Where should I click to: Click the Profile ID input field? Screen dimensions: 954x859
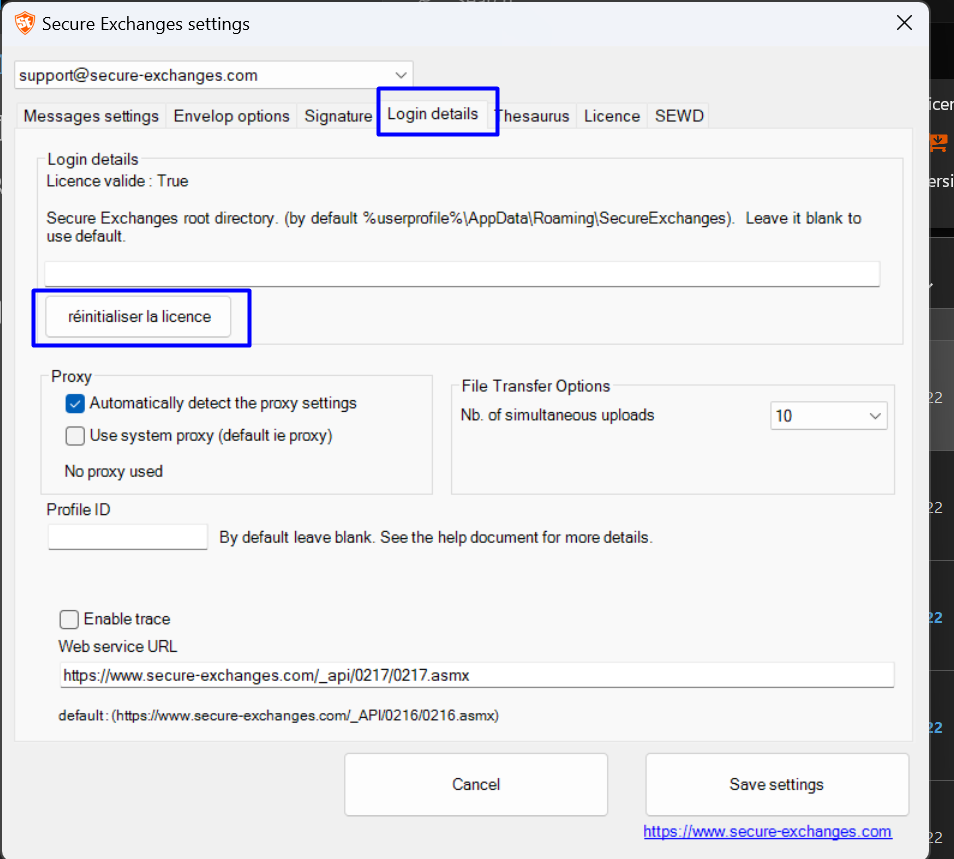[x=128, y=537]
